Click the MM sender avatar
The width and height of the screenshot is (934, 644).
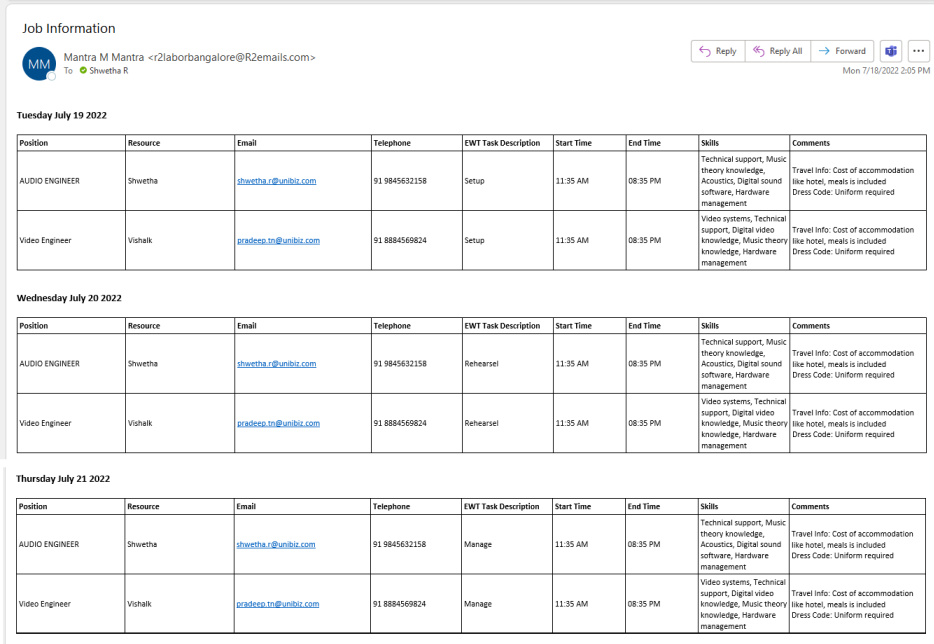click(39, 64)
